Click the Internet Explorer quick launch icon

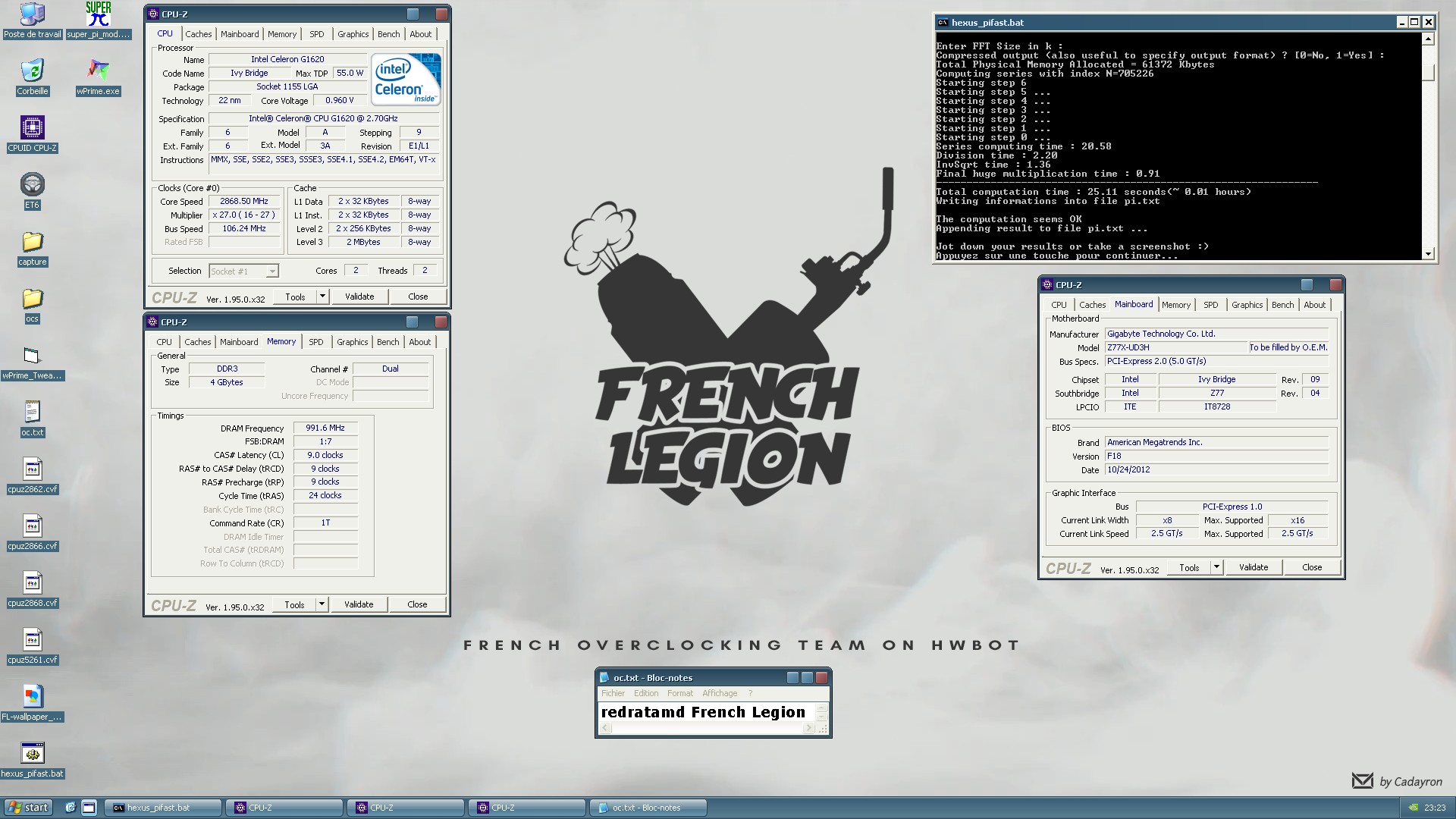[x=70, y=808]
